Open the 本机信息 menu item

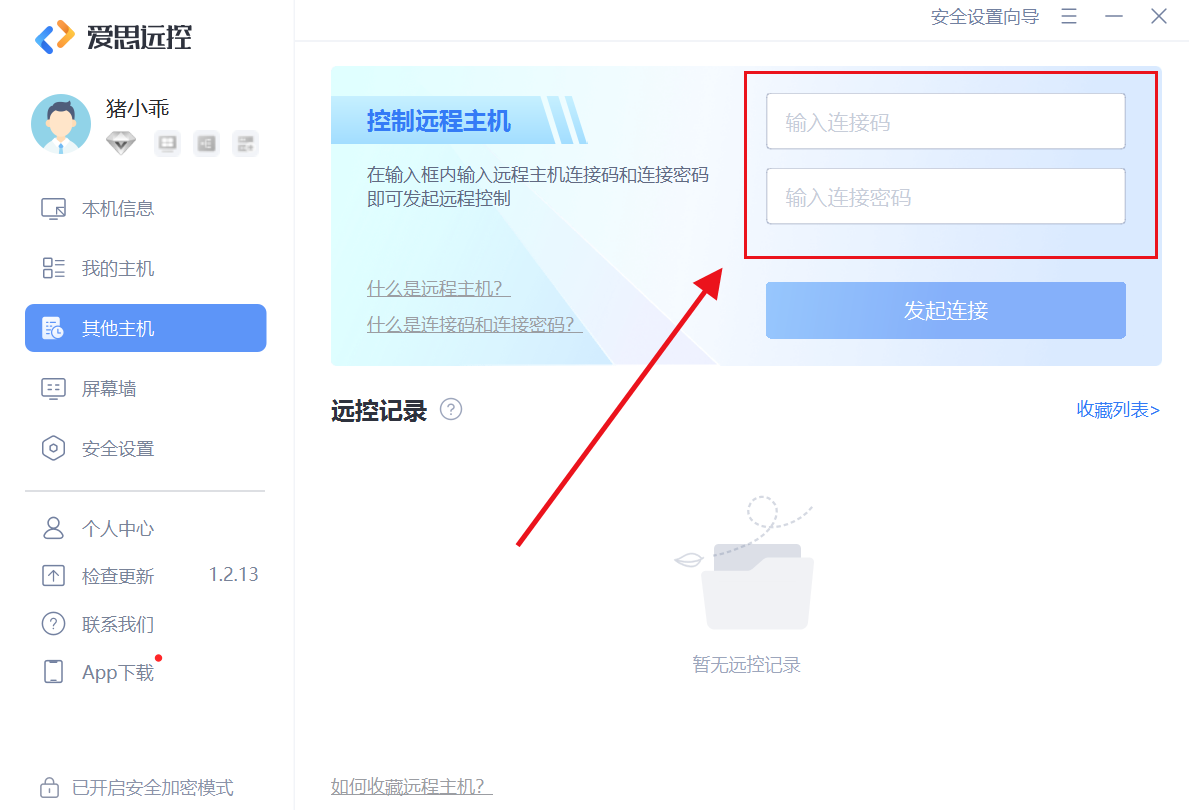(x=146, y=209)
